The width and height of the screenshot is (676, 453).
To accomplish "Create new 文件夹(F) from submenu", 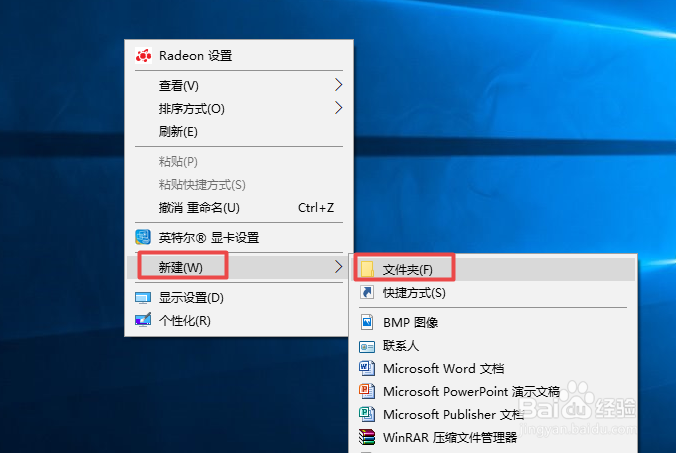I will (495, 269).
